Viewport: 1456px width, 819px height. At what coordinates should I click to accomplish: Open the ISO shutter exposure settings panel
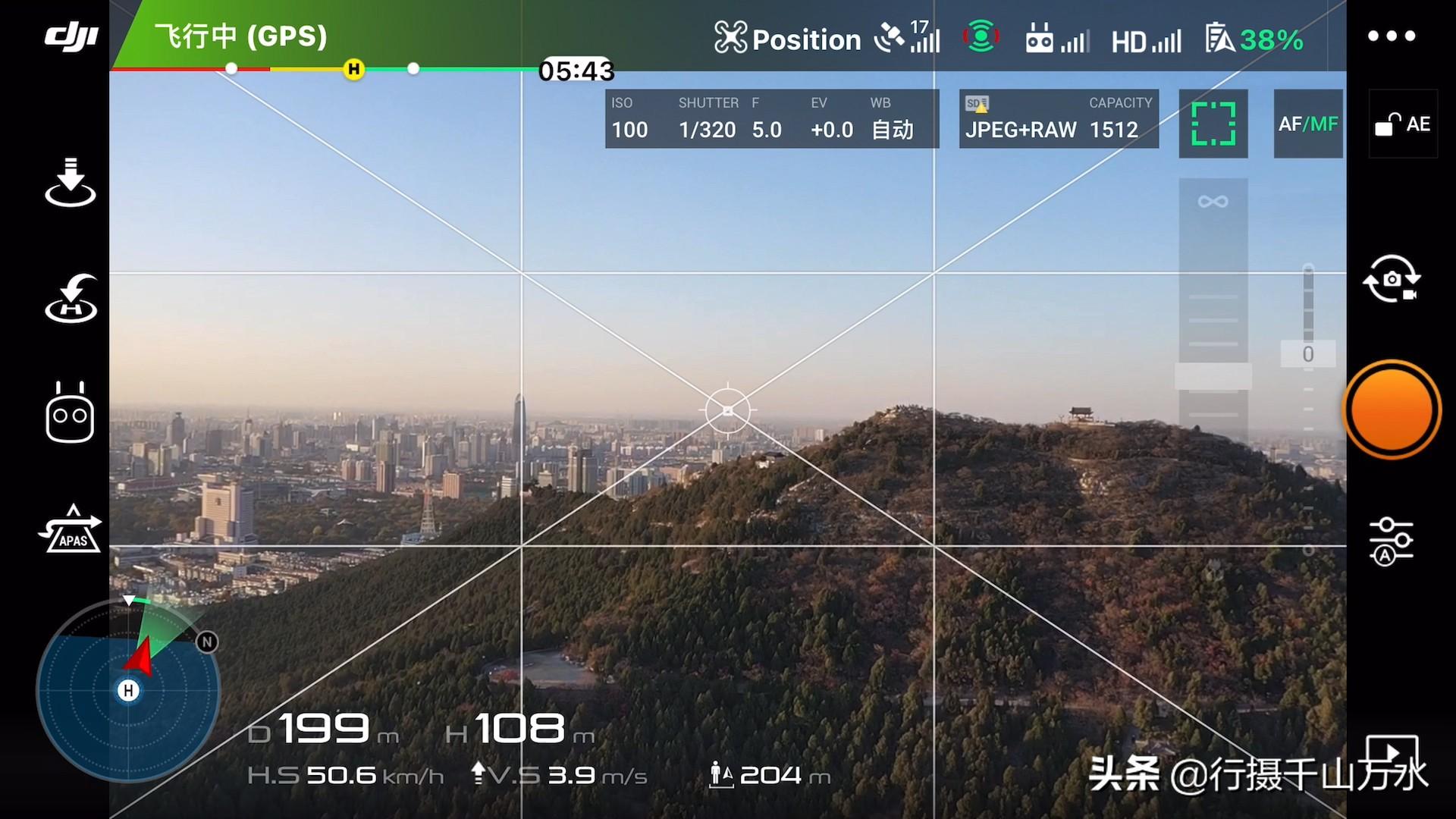(x=771, y=119)
